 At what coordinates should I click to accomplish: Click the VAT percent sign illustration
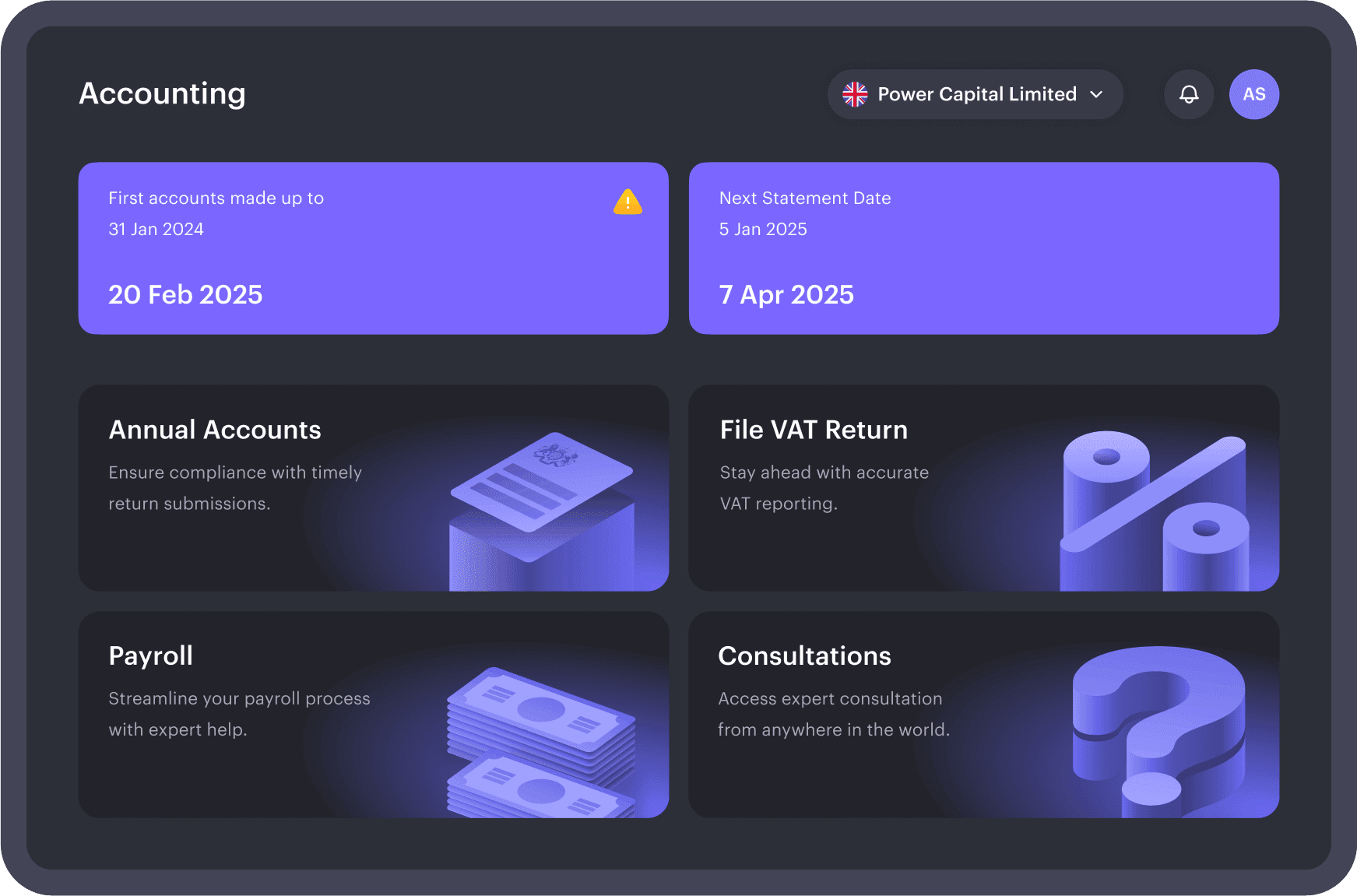tap(1154, 510)
